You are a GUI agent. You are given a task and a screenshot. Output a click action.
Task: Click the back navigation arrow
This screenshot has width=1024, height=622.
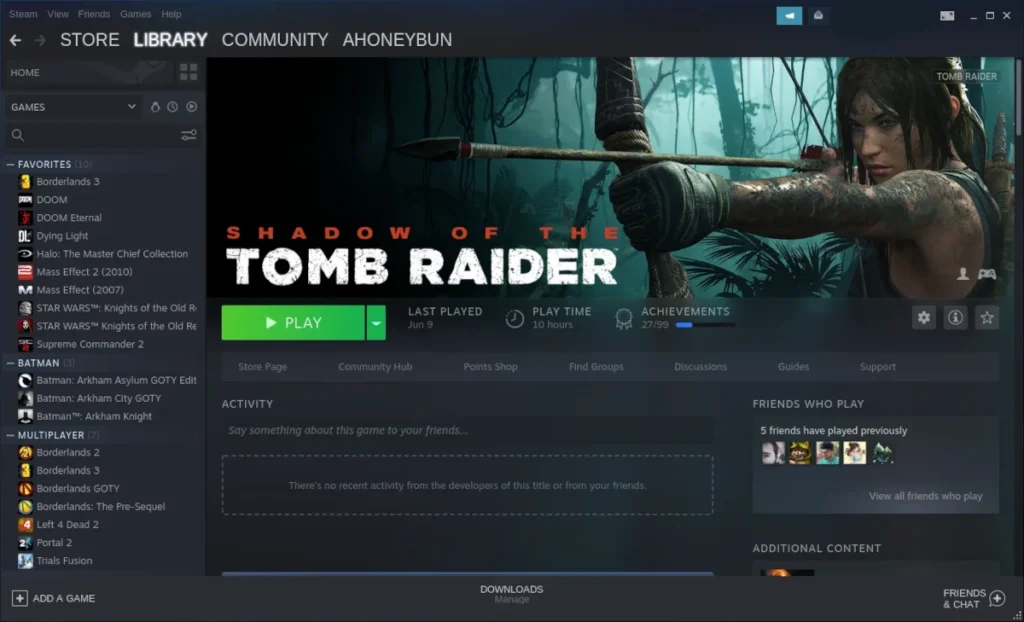tap(15, 41)
